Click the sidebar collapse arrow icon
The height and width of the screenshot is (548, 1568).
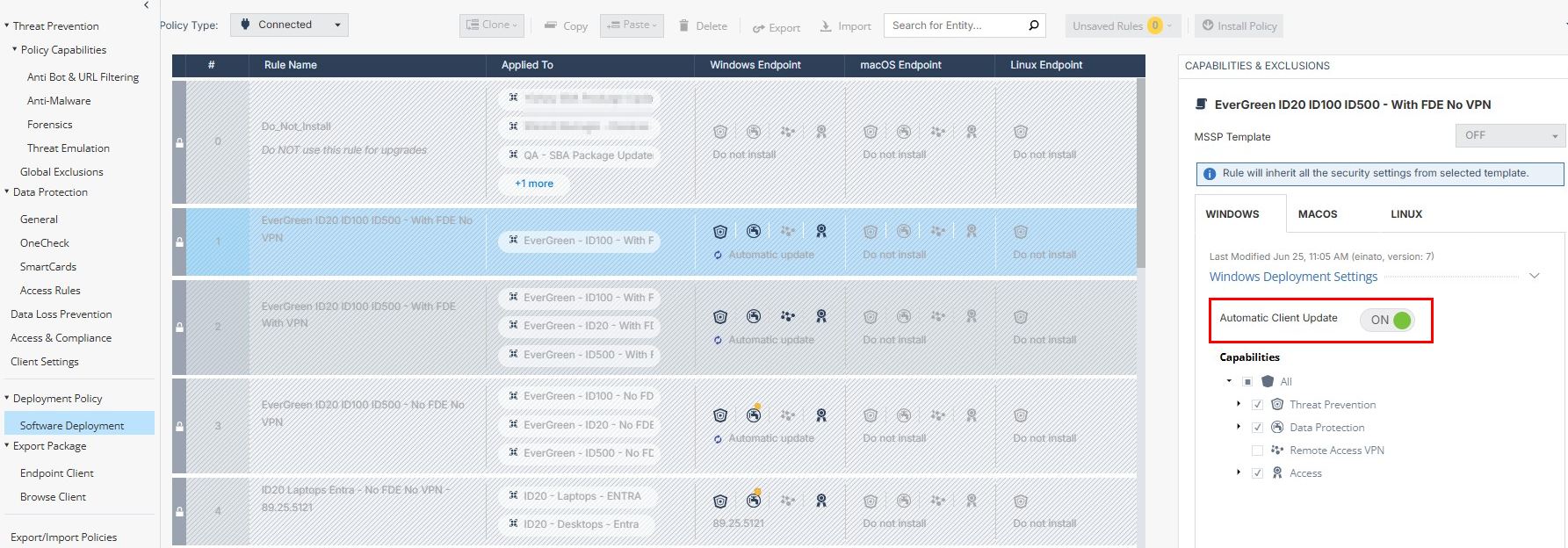[x=146, y=5]
